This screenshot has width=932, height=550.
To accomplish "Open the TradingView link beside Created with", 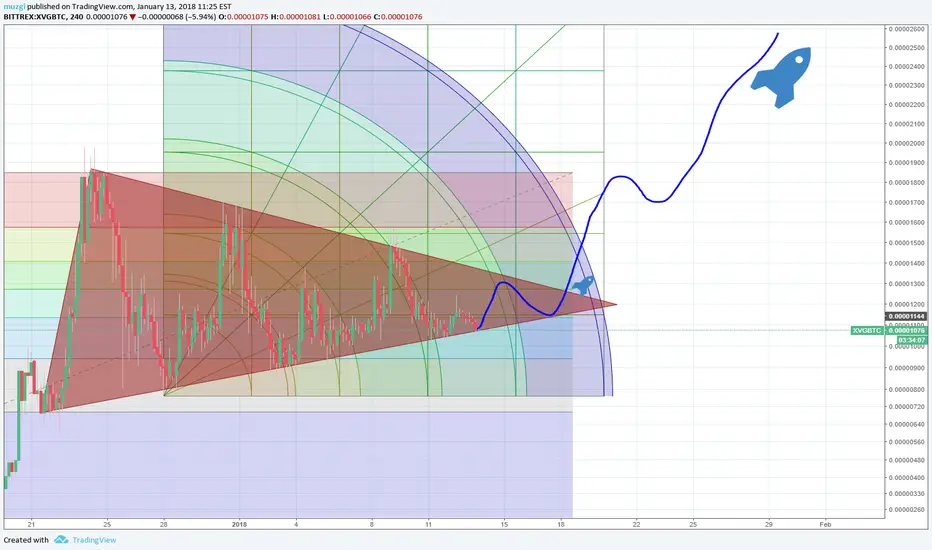I will pos(95,540).
